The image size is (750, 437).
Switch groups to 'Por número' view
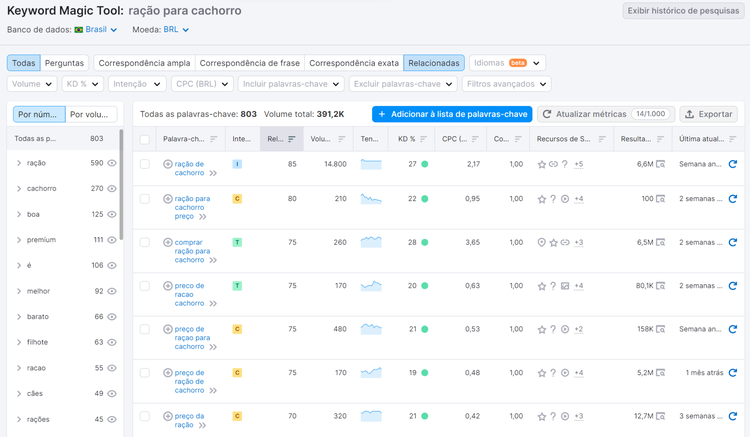point(39,114)
